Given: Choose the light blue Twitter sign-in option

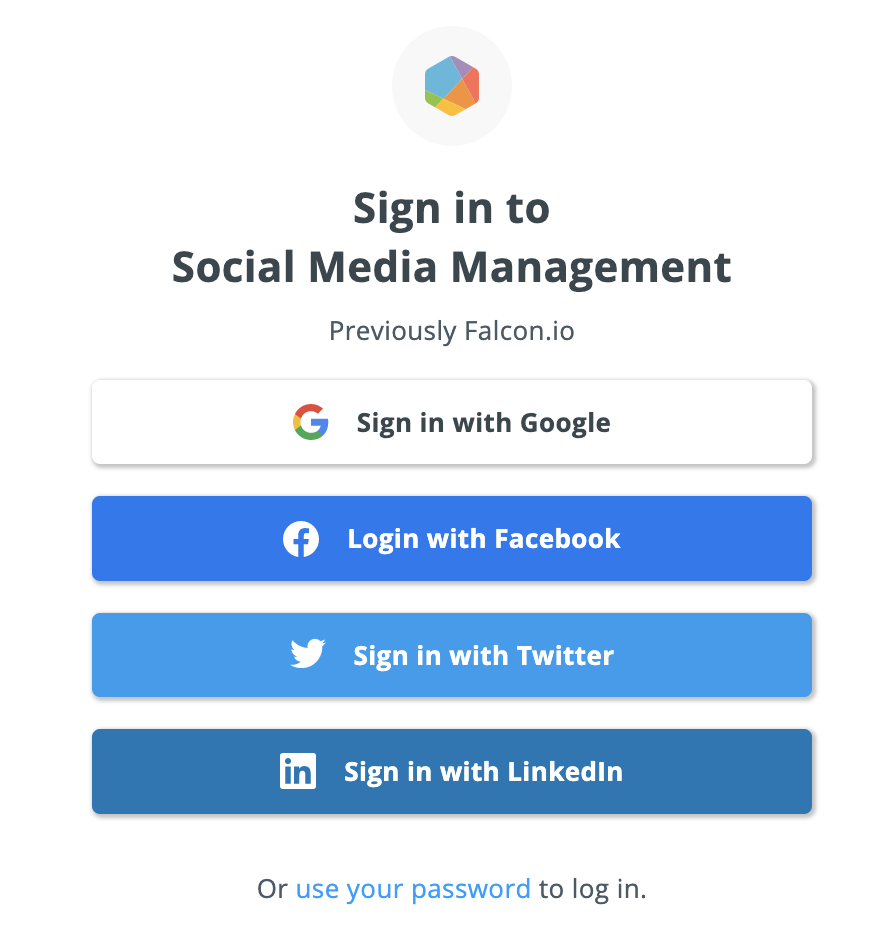Looking at the screenshot, I should [x=451, y=655].
